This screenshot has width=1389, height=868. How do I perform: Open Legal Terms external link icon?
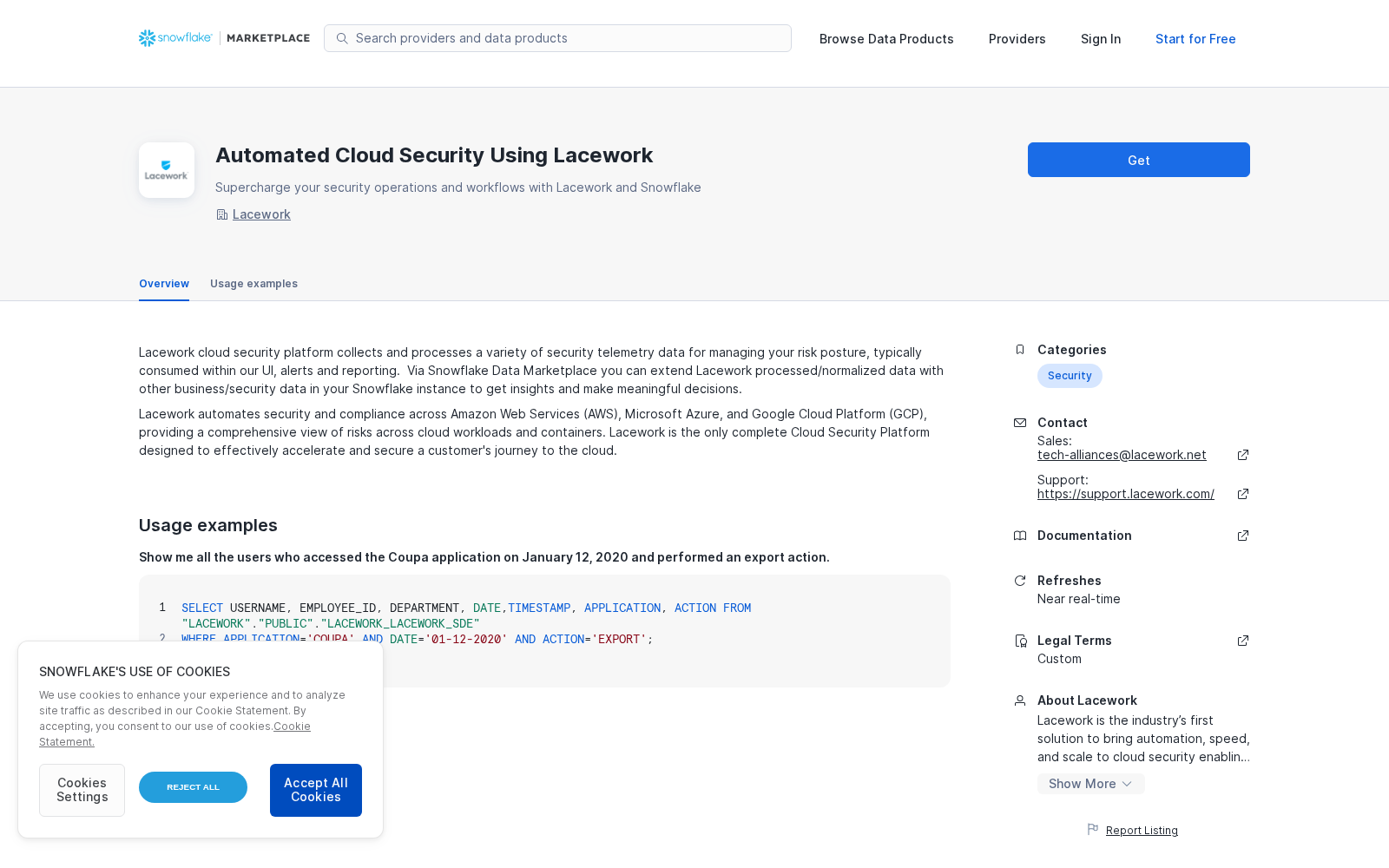click(1243, 641)
